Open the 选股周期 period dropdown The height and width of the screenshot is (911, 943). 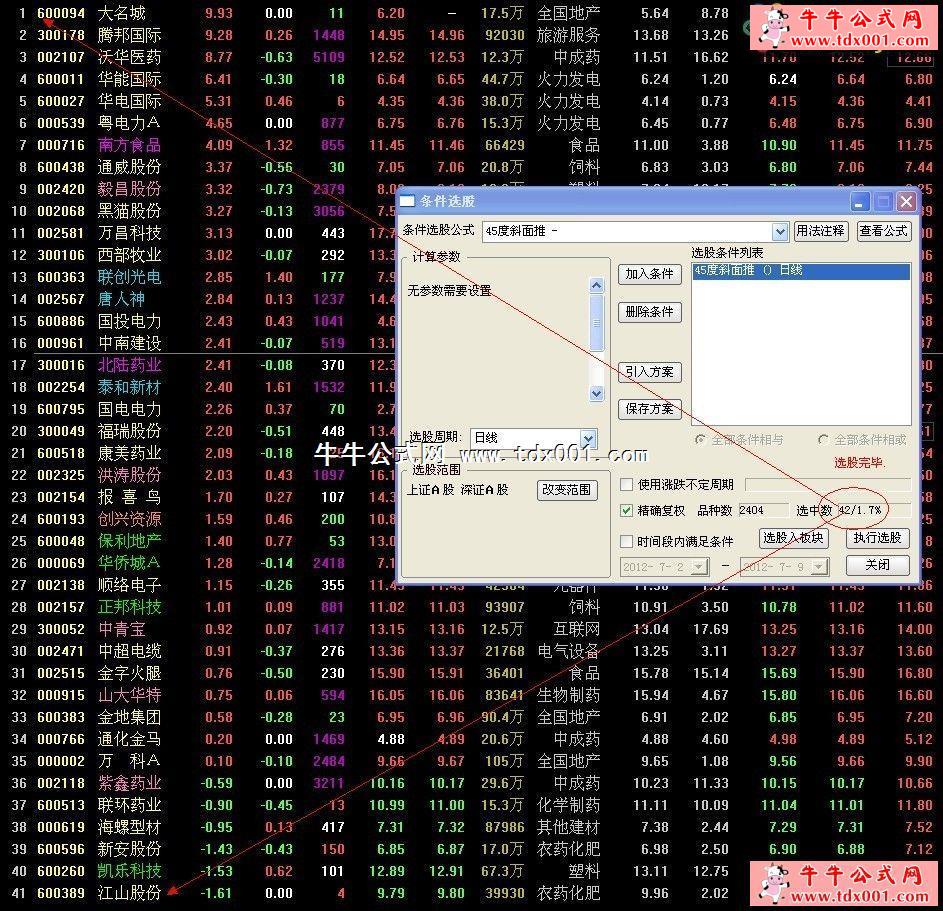coord(588,438)
